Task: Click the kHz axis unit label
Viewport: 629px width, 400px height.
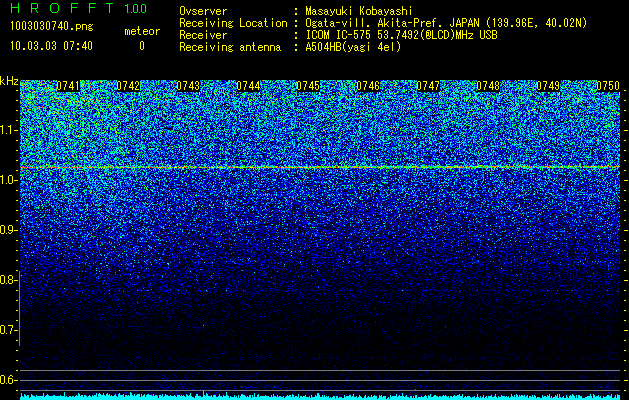Action: 9,81
